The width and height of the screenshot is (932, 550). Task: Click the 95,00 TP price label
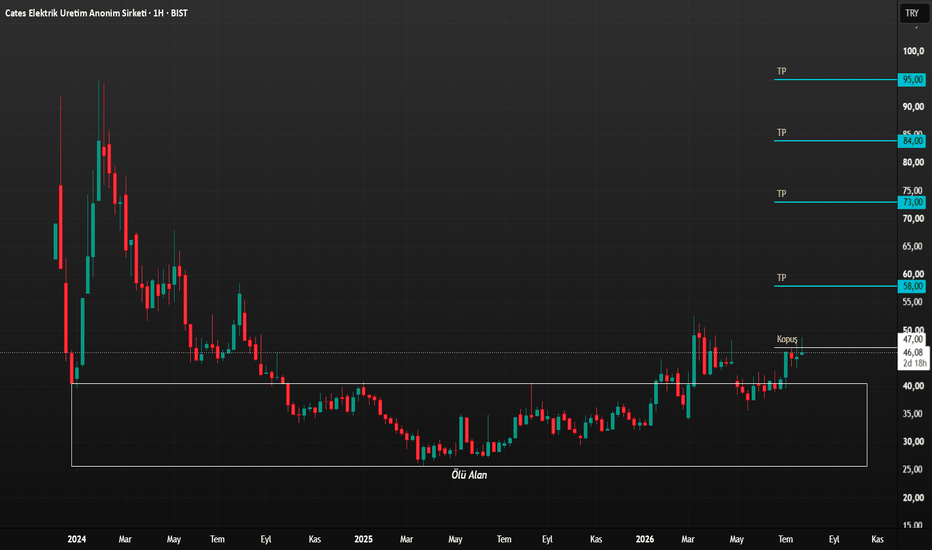(x=912, y=80)
